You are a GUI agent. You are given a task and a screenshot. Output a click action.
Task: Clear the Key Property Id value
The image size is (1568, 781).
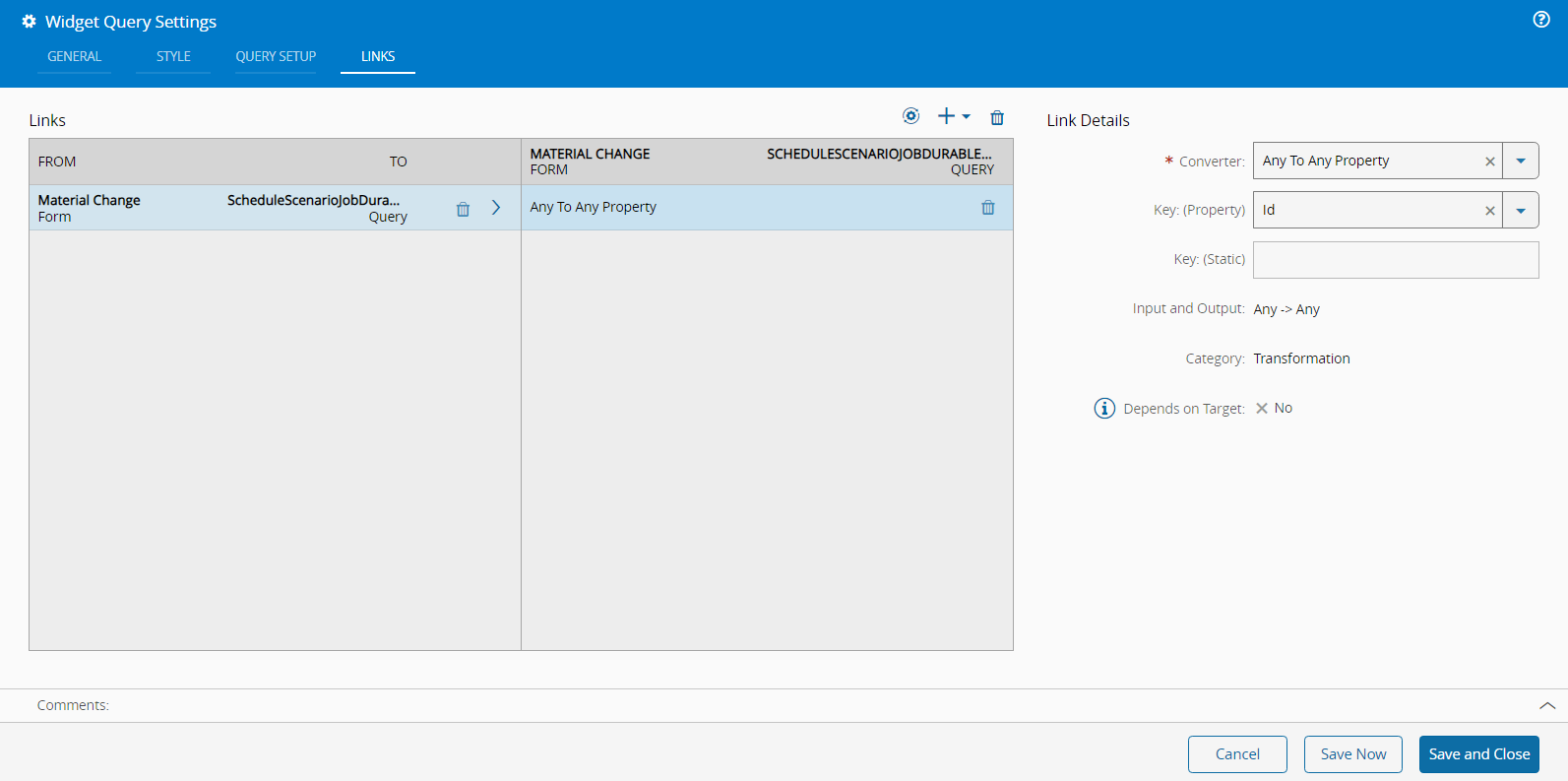pos(1489,211)
